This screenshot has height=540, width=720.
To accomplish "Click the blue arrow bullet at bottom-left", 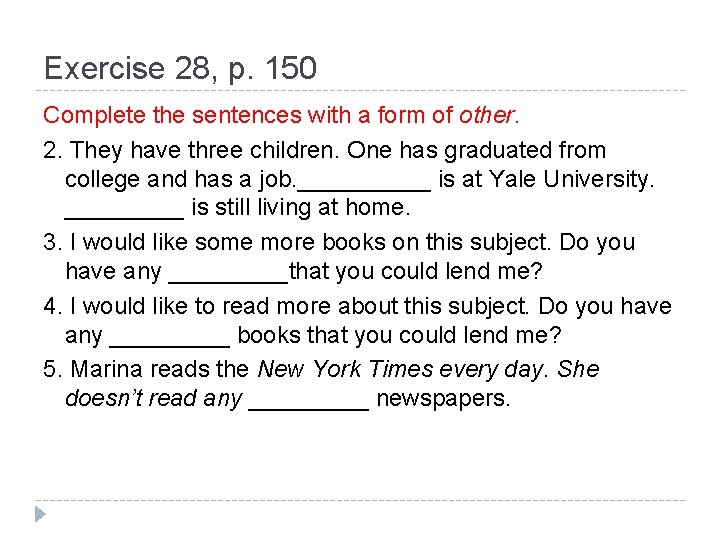I will [39, 515].
